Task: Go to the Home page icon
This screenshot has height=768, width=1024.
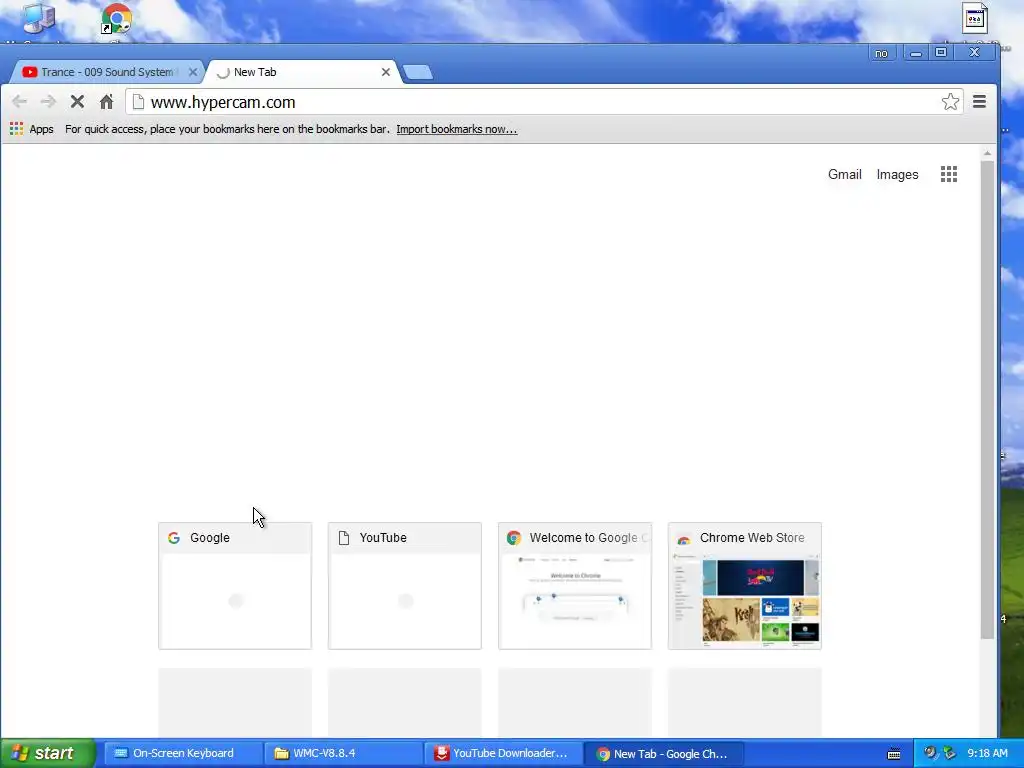Action: click(106, 102)
